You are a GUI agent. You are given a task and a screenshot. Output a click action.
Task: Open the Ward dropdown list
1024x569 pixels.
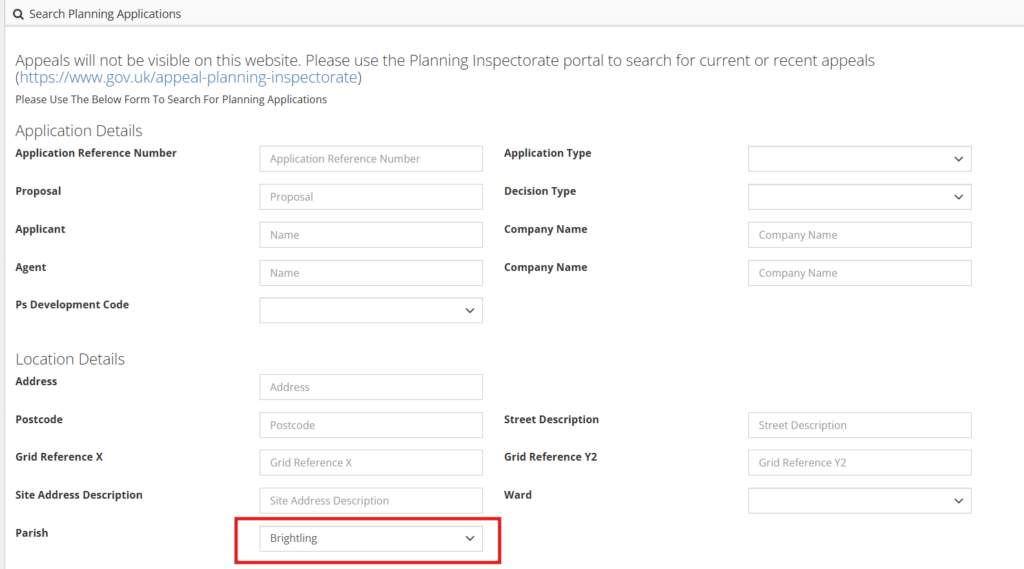[859, 501]
